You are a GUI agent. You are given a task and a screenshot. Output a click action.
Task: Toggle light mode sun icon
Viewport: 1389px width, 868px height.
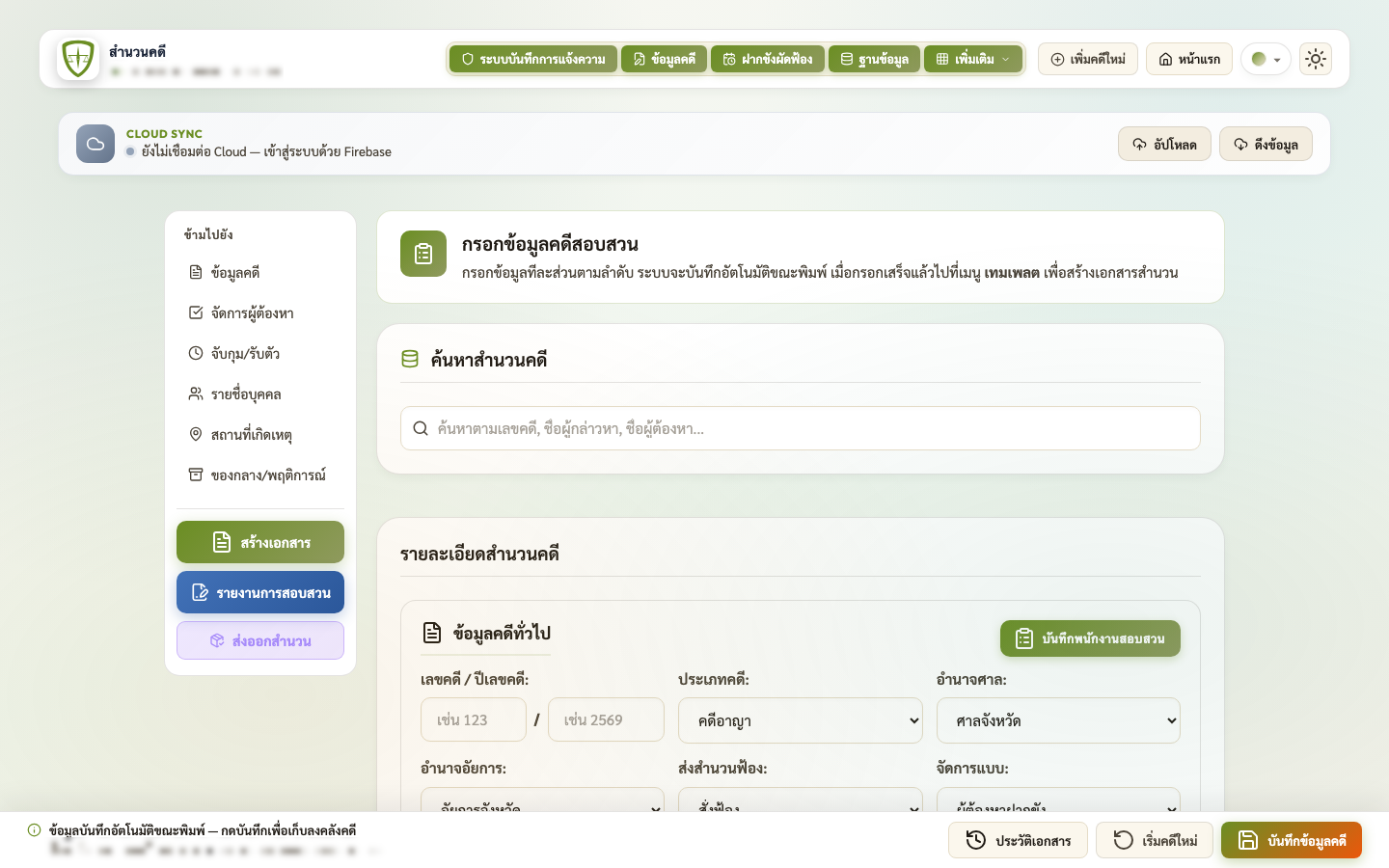(x=1316, y=59)
